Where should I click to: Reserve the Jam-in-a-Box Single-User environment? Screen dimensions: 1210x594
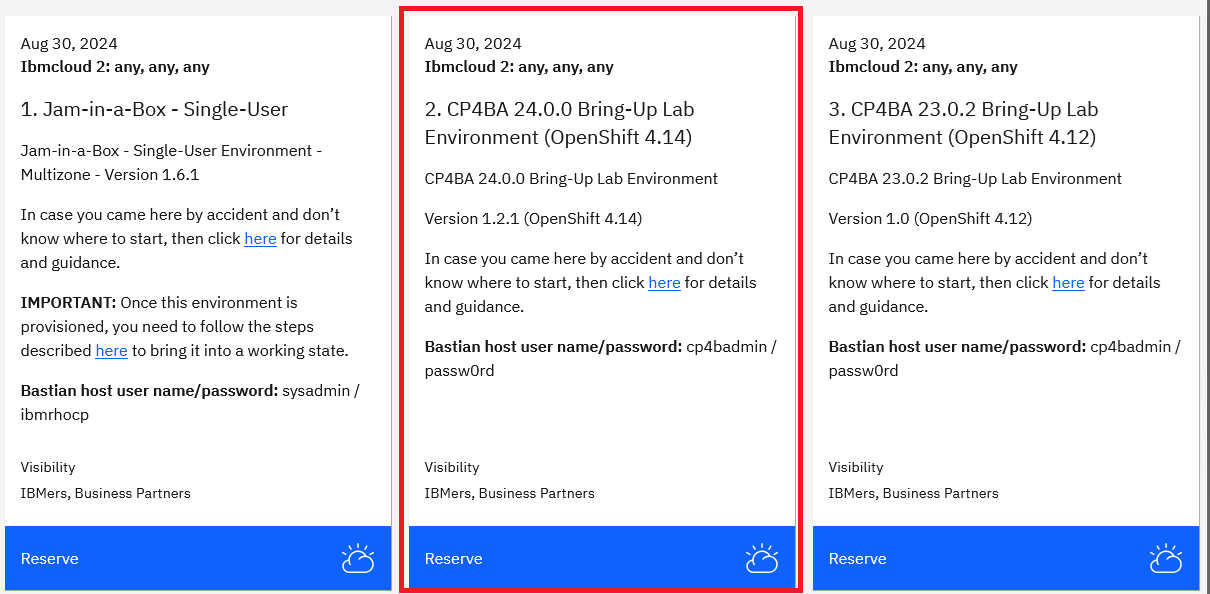(x=198, y=558)
